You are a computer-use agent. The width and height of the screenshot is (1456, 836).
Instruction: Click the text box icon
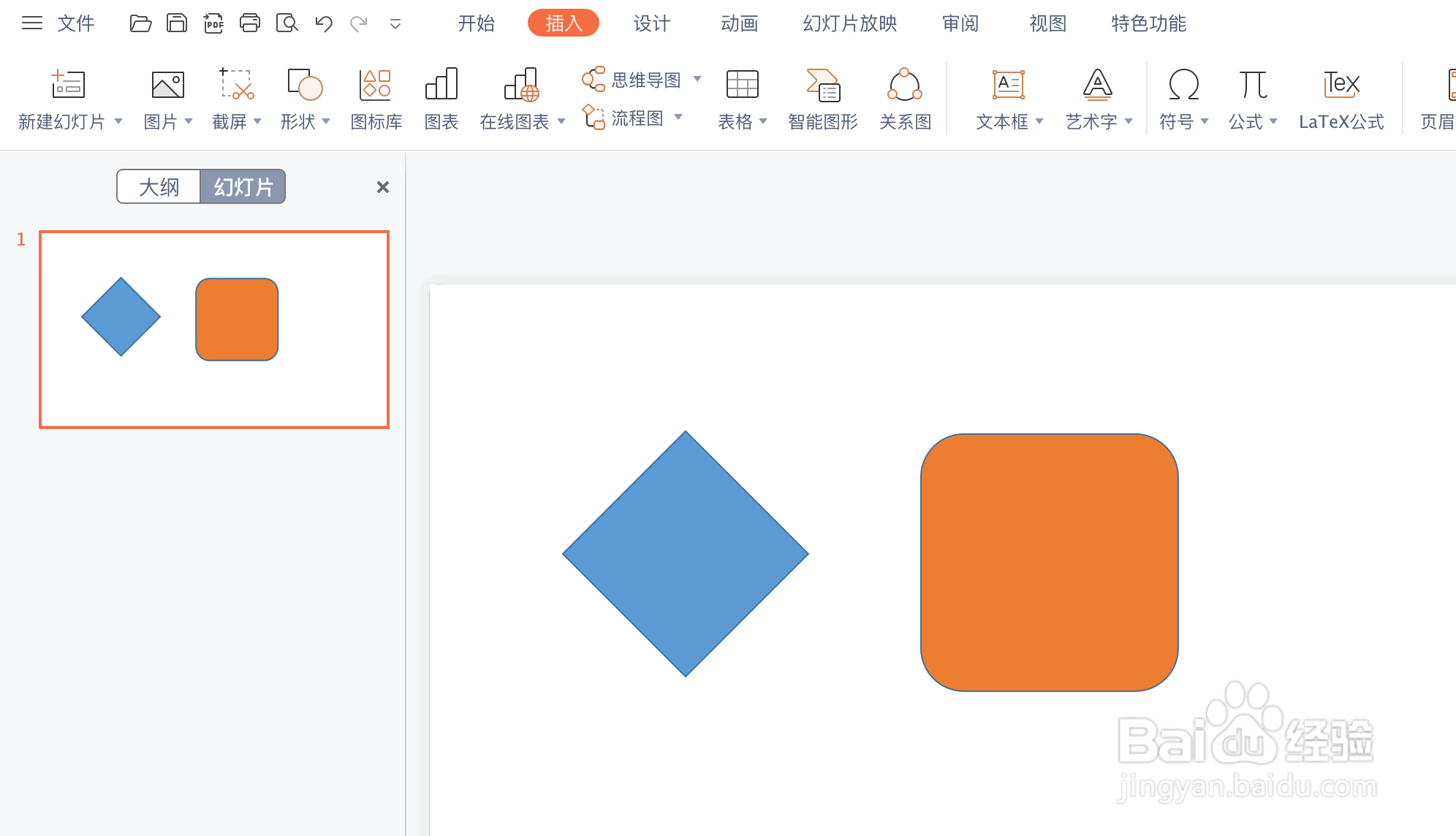(1009, 85)
